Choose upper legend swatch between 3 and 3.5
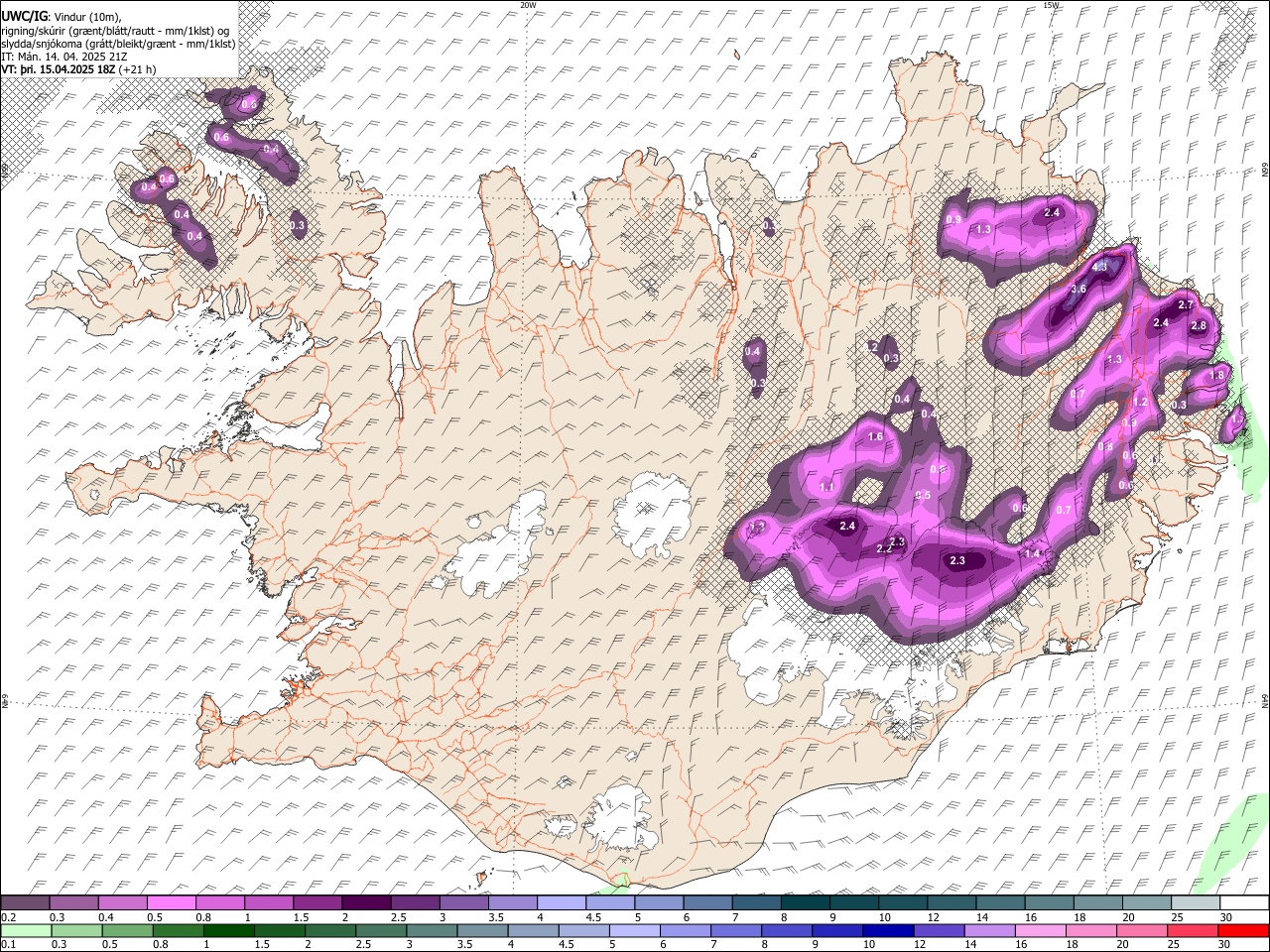Screen dimensions: 1270x952 point(463,902)
